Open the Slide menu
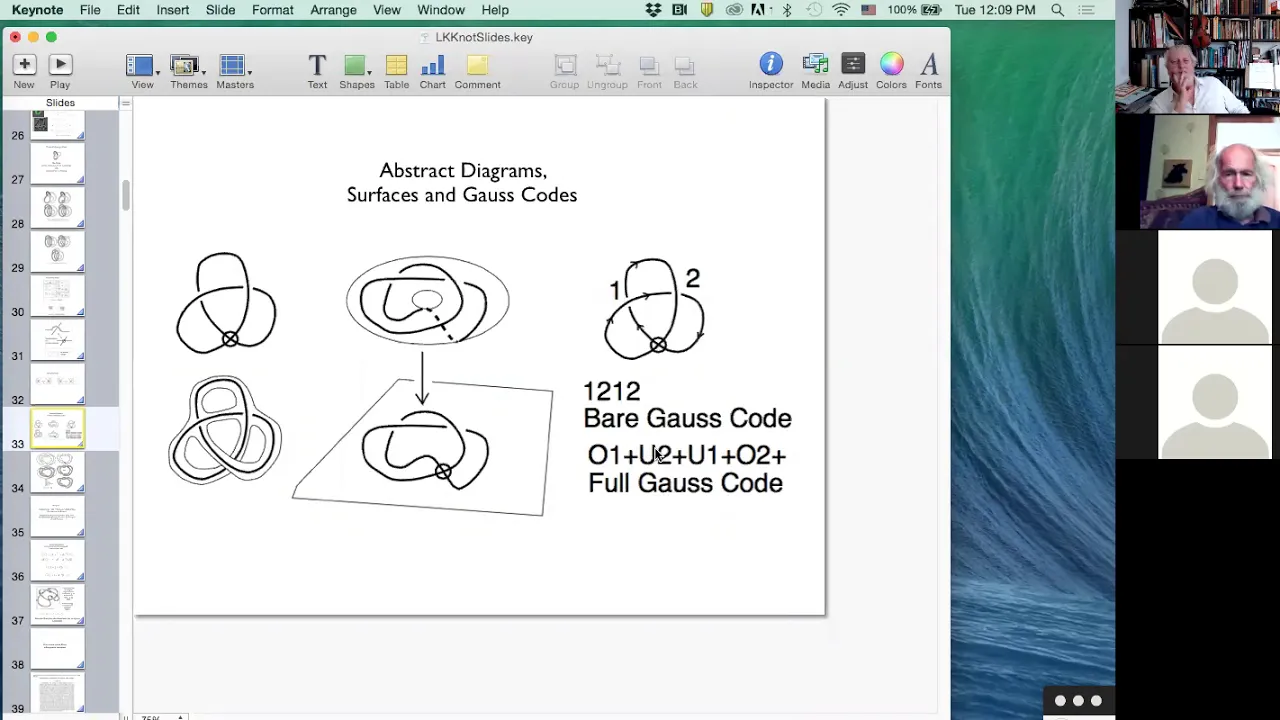The width and height of the screenshot is (1280, 720). (220, 10)
